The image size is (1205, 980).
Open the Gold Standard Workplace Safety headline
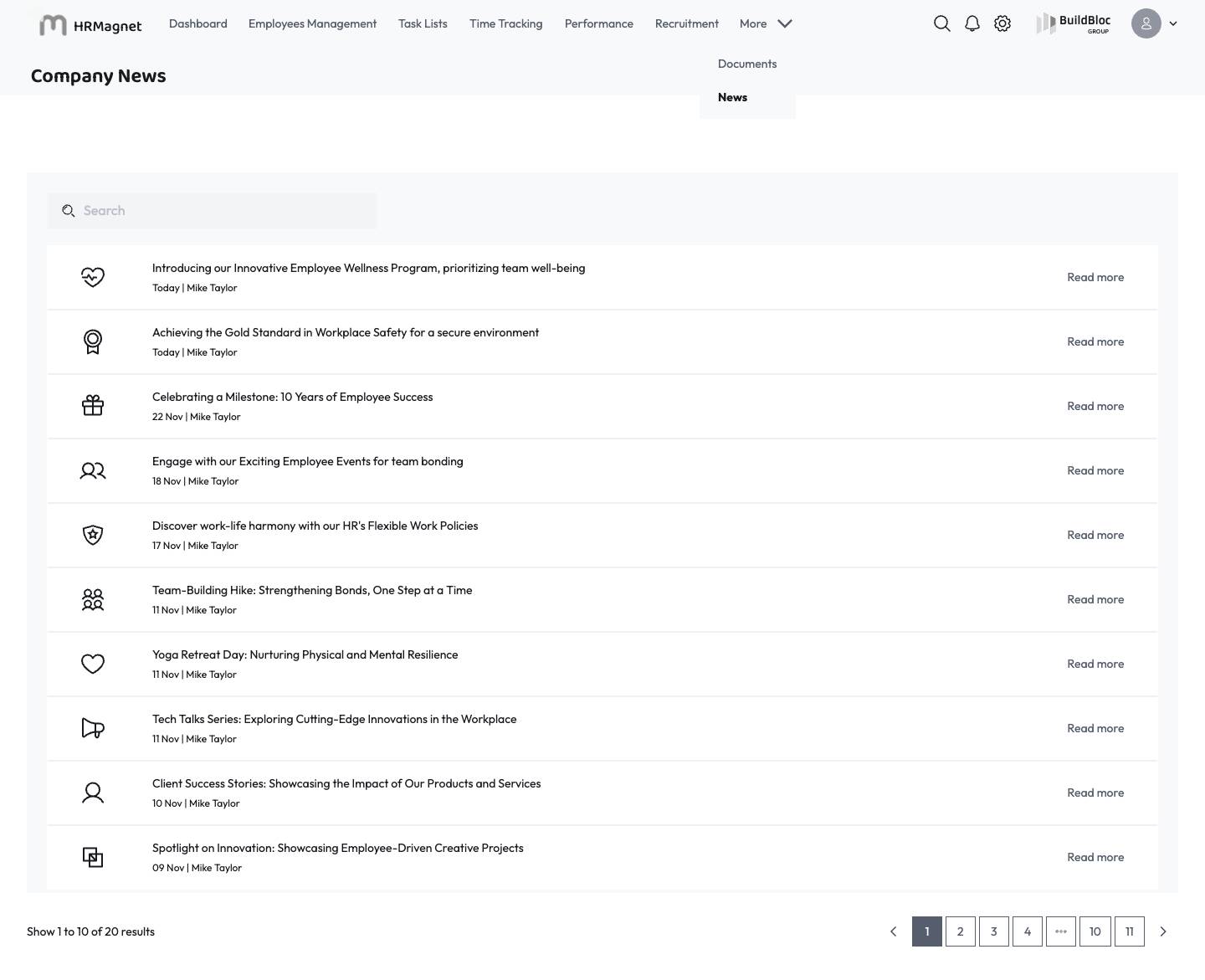coord(346,332)
